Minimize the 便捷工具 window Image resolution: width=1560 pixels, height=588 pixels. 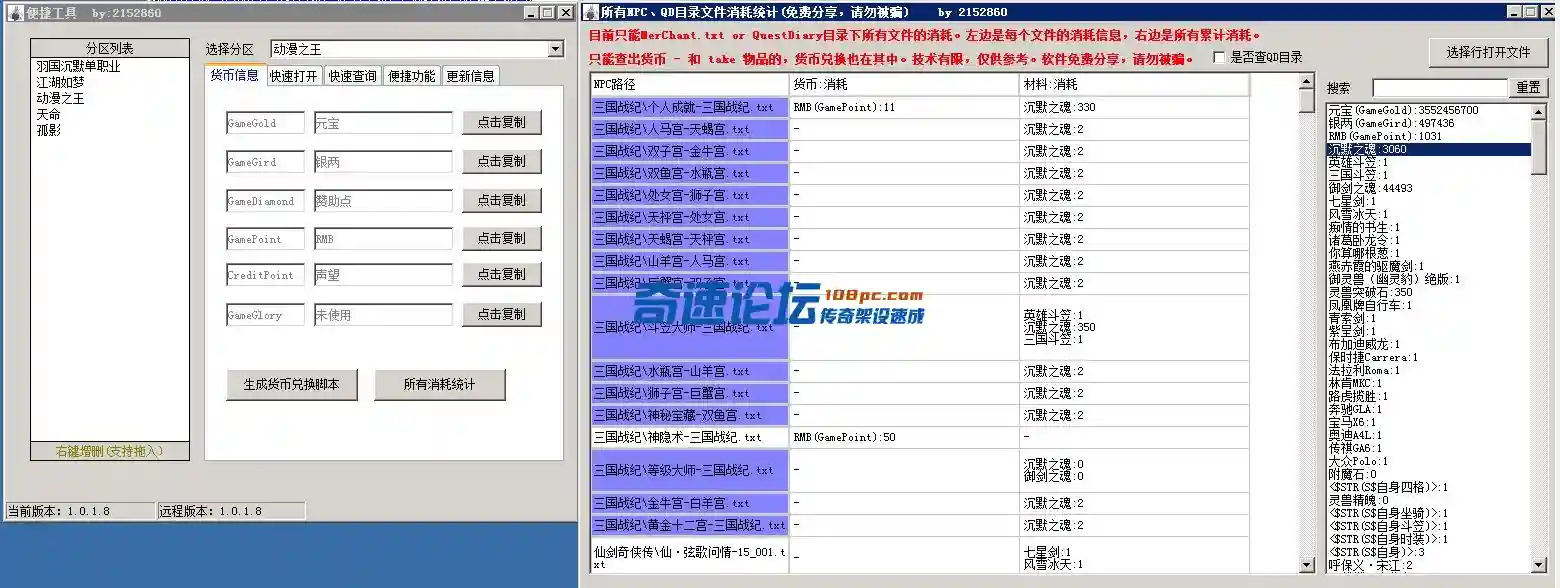coord(532,13)
